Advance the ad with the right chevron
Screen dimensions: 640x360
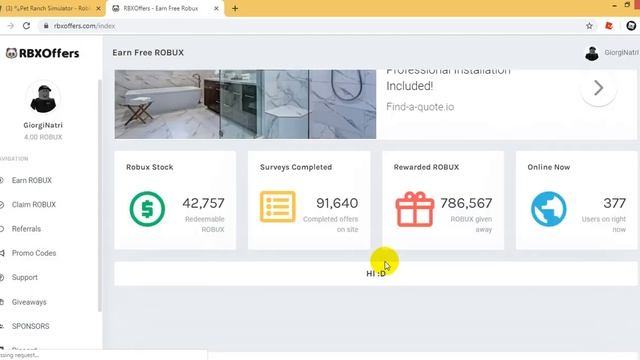click(x=598, y=88)
